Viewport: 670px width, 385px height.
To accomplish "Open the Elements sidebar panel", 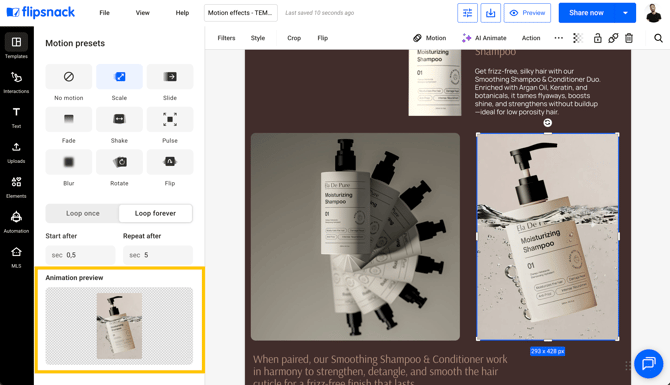I will click(x=16, y=187).
